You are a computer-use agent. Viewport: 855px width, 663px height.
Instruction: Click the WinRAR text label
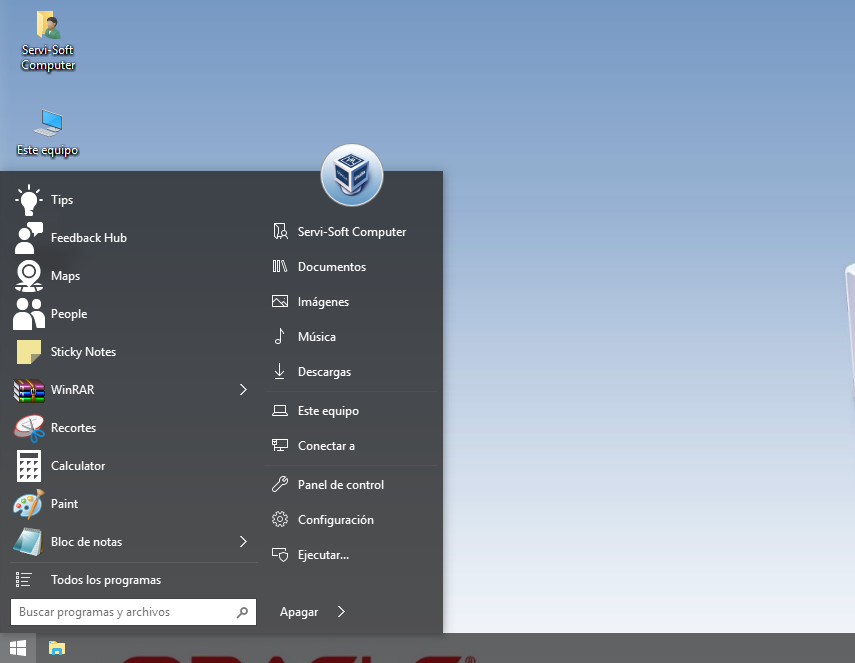point(73,390)
